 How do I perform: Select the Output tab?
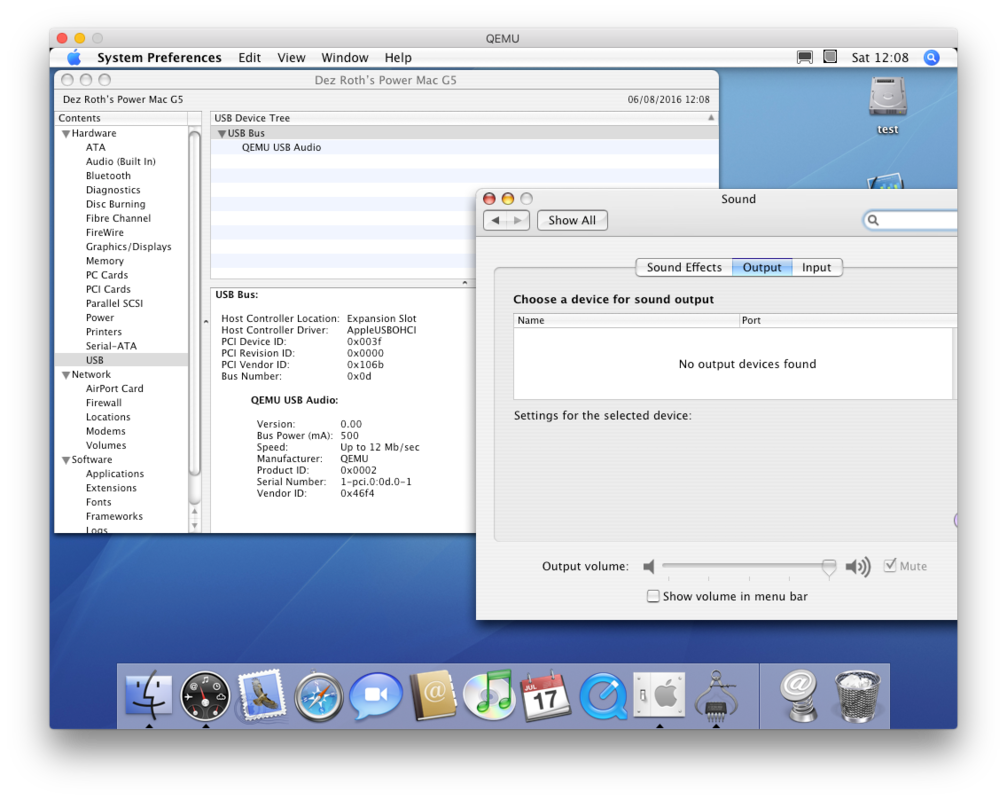(x=762, y=267)
